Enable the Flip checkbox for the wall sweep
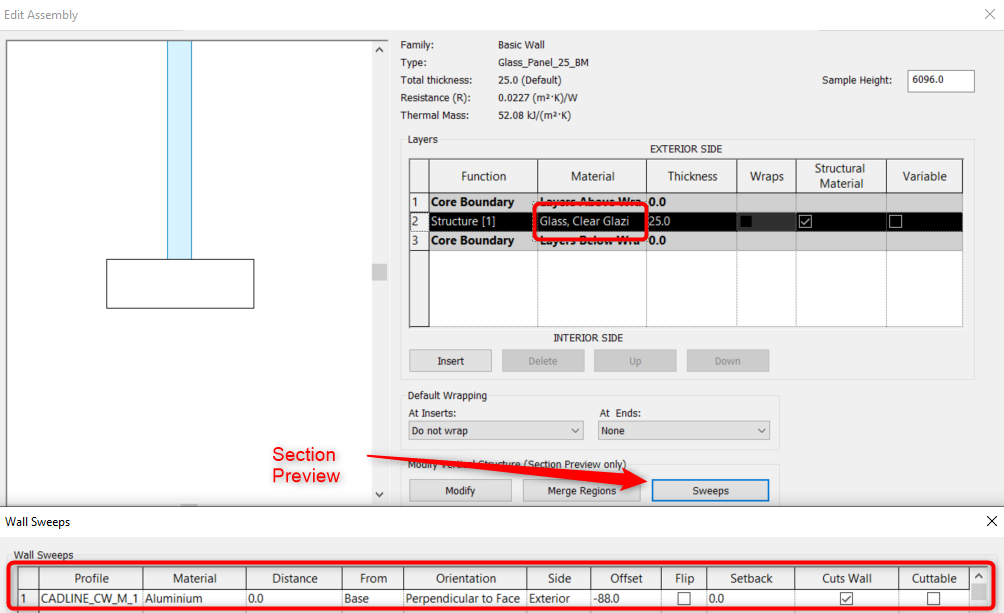1004x613 pixels. pos(684,597)
